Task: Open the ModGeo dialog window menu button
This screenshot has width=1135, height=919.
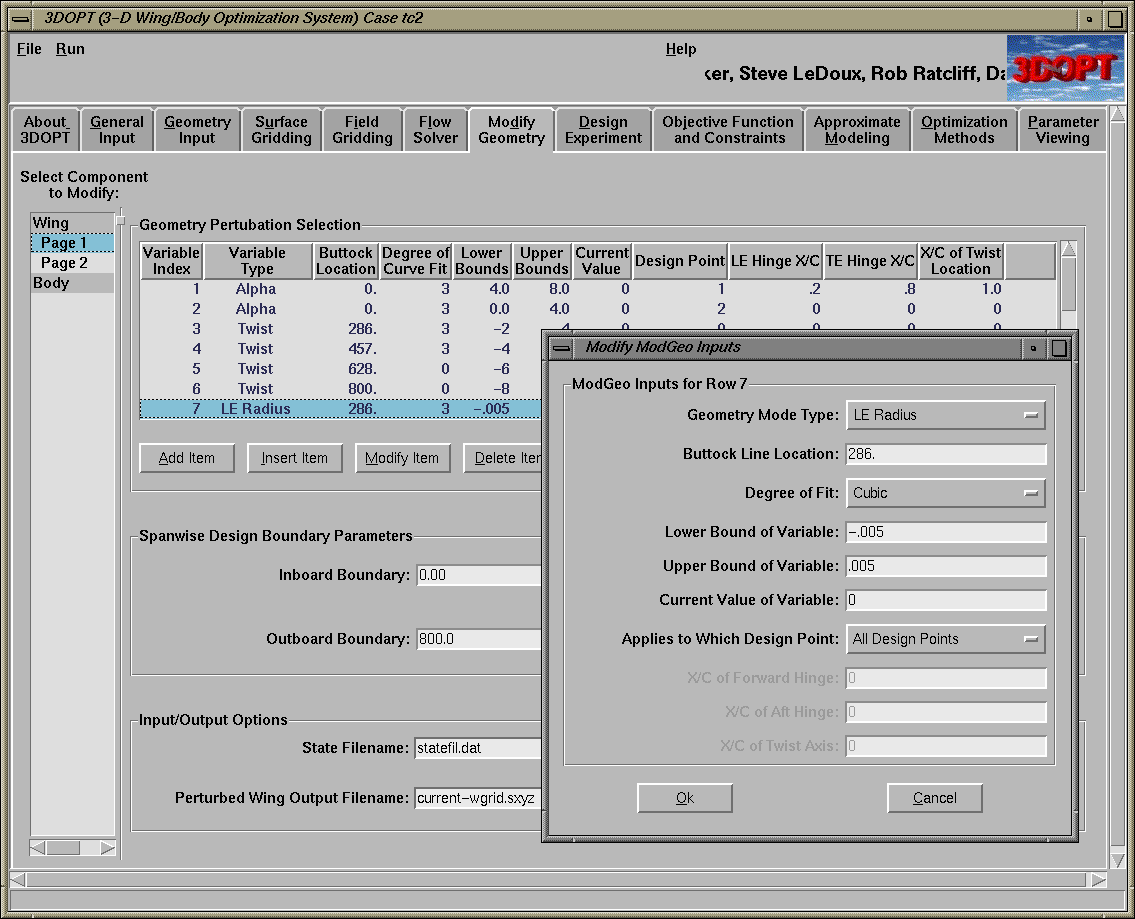Action: click(562, 348)
